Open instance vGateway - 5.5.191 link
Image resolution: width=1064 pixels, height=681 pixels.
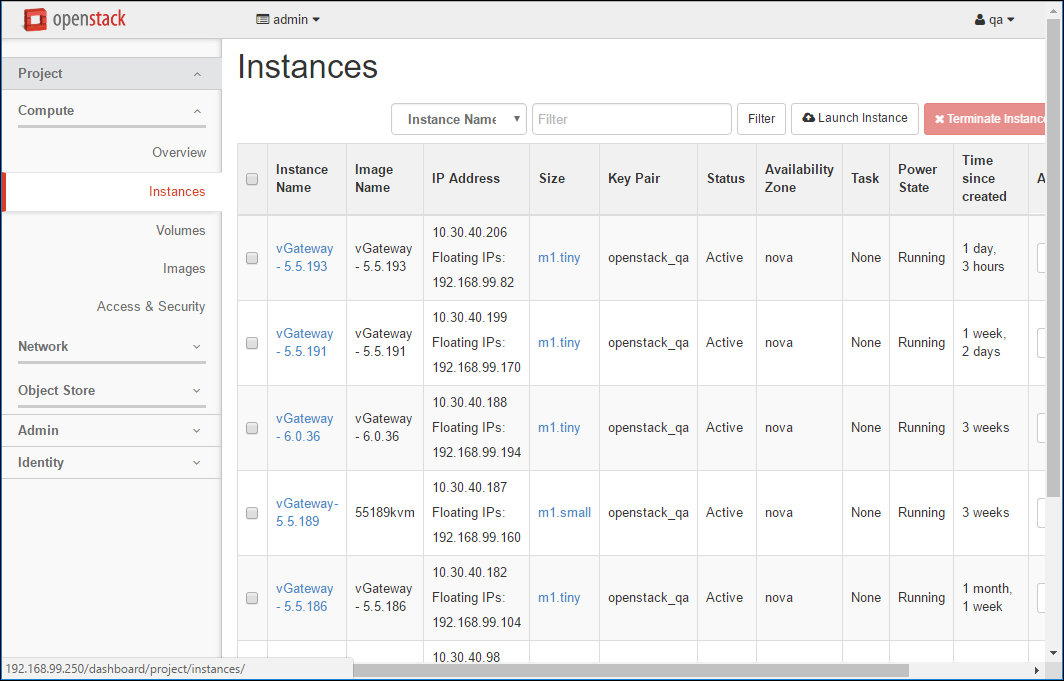305,343
